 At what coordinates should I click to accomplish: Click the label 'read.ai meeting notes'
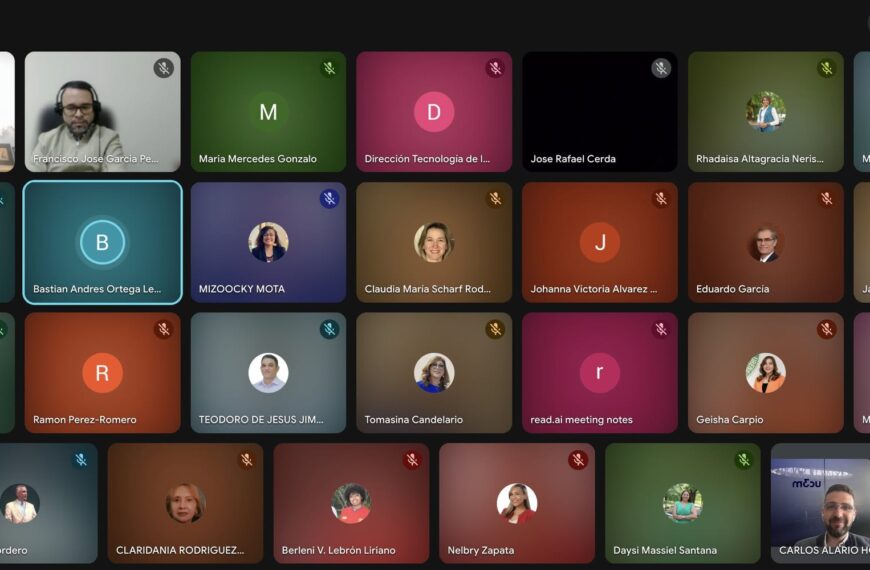click(x=581, y=420)
